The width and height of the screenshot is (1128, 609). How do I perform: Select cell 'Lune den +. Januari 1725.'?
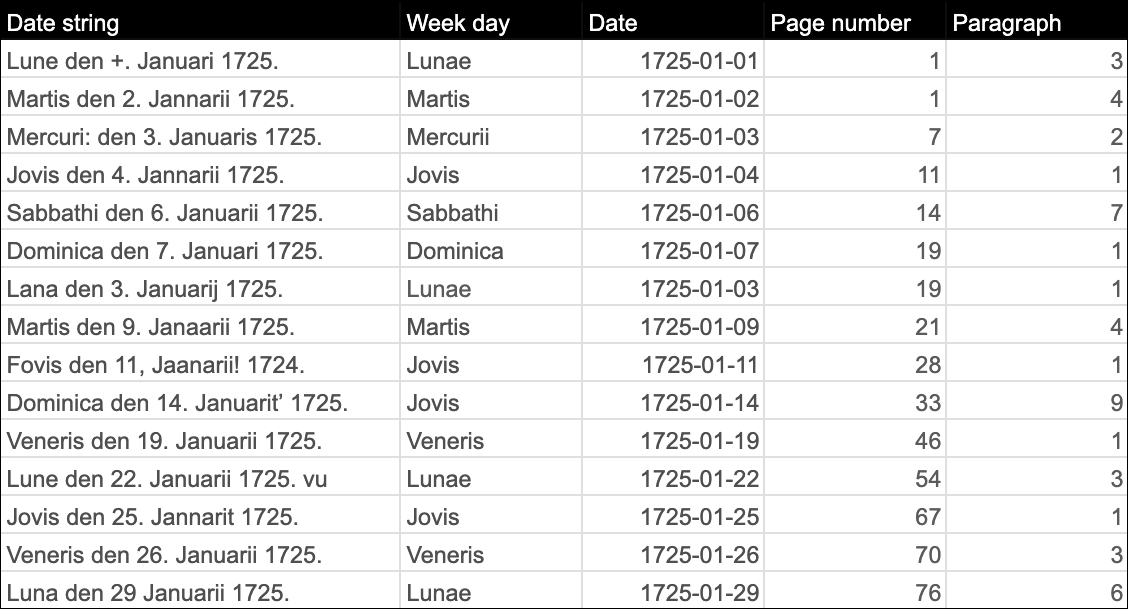(200, 60)
